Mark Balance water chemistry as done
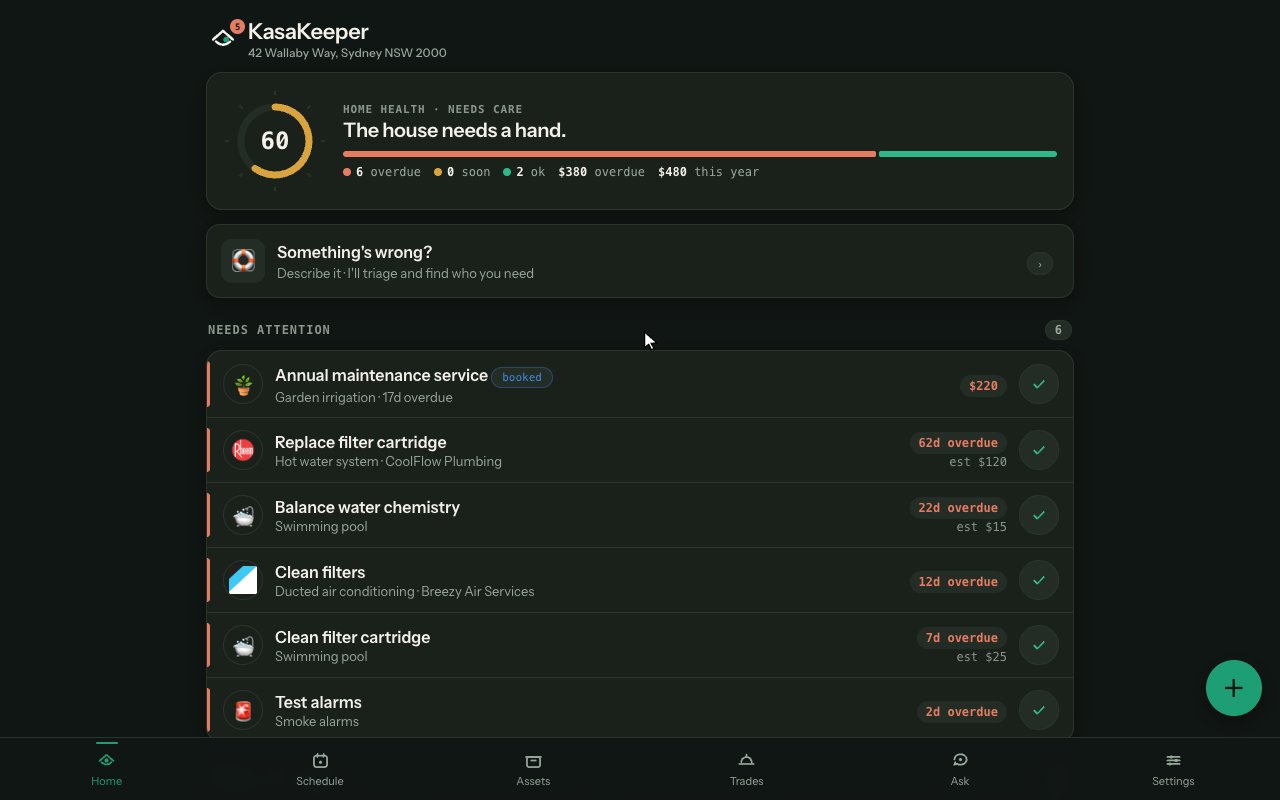1280x800 pixels. (x=1039, y=515)
